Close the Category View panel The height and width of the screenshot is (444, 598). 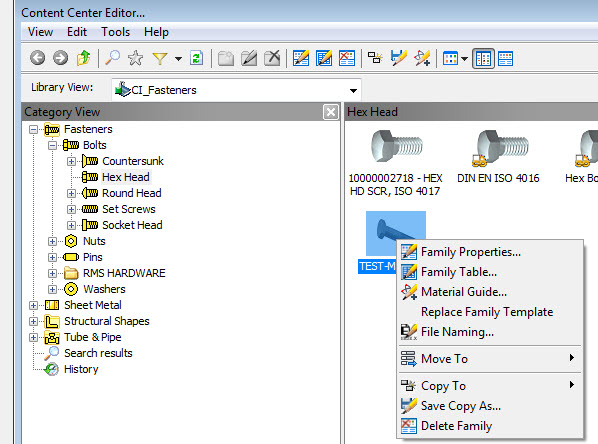[331, 112]
